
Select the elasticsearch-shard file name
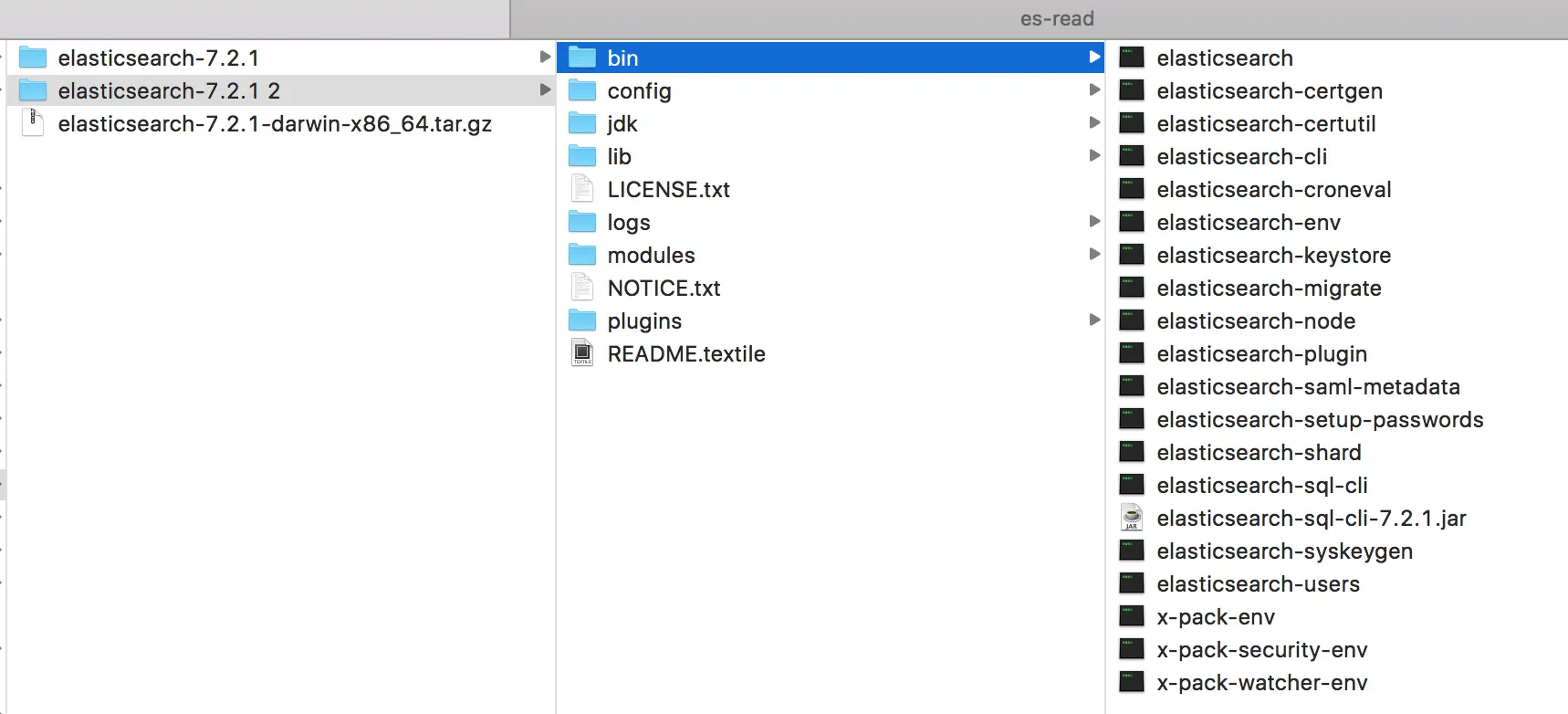click(1259, 453)
